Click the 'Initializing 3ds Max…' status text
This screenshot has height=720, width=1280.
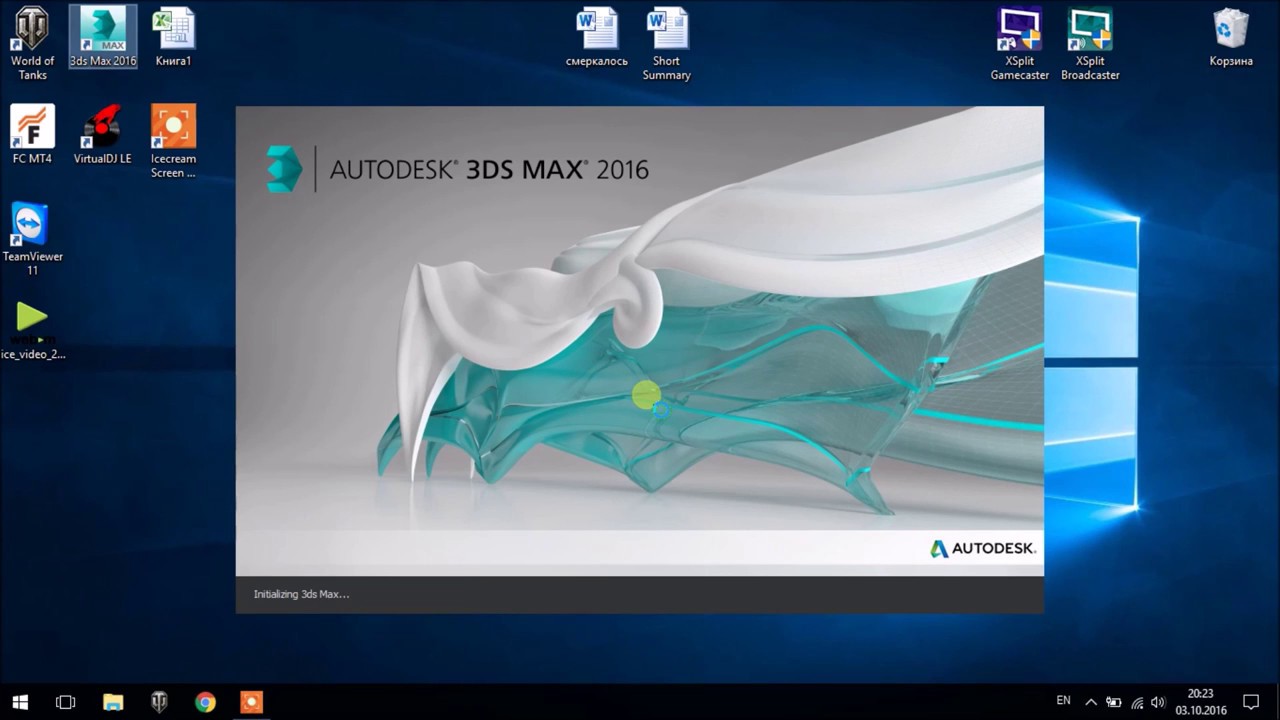(x=301, y=594)
